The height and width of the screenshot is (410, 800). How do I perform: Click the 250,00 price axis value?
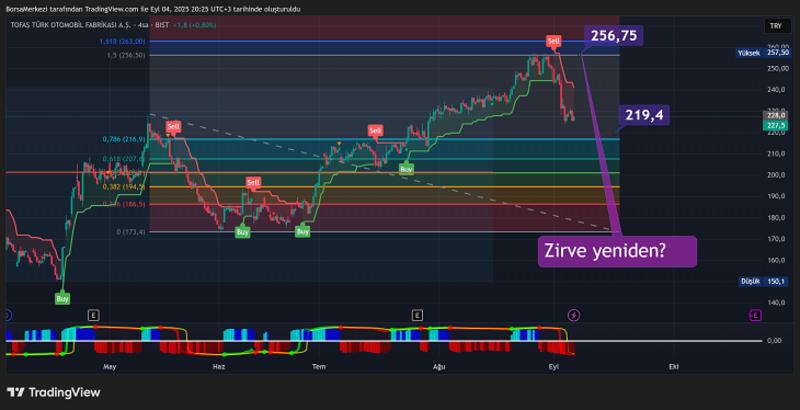(778, 69)
